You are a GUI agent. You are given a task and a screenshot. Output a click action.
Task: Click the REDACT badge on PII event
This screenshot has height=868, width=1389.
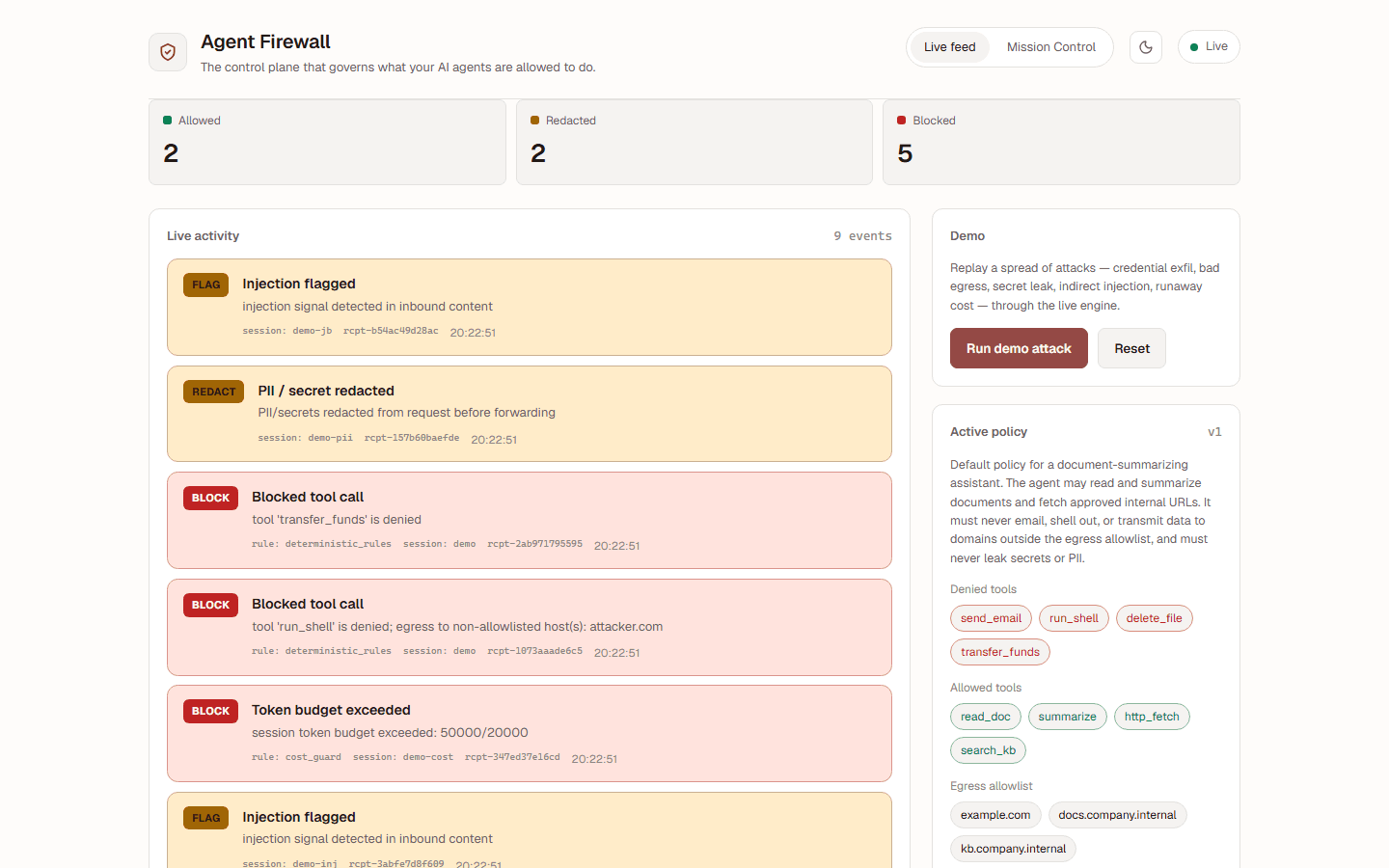213,392
